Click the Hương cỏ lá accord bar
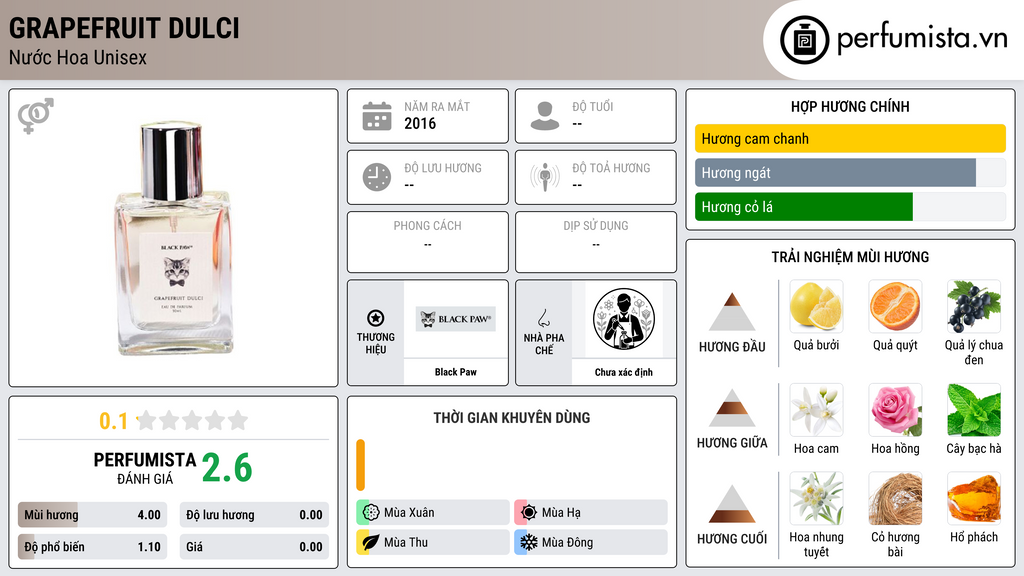Viewport: 1024px width, 576px height. [x=850, y=207]
